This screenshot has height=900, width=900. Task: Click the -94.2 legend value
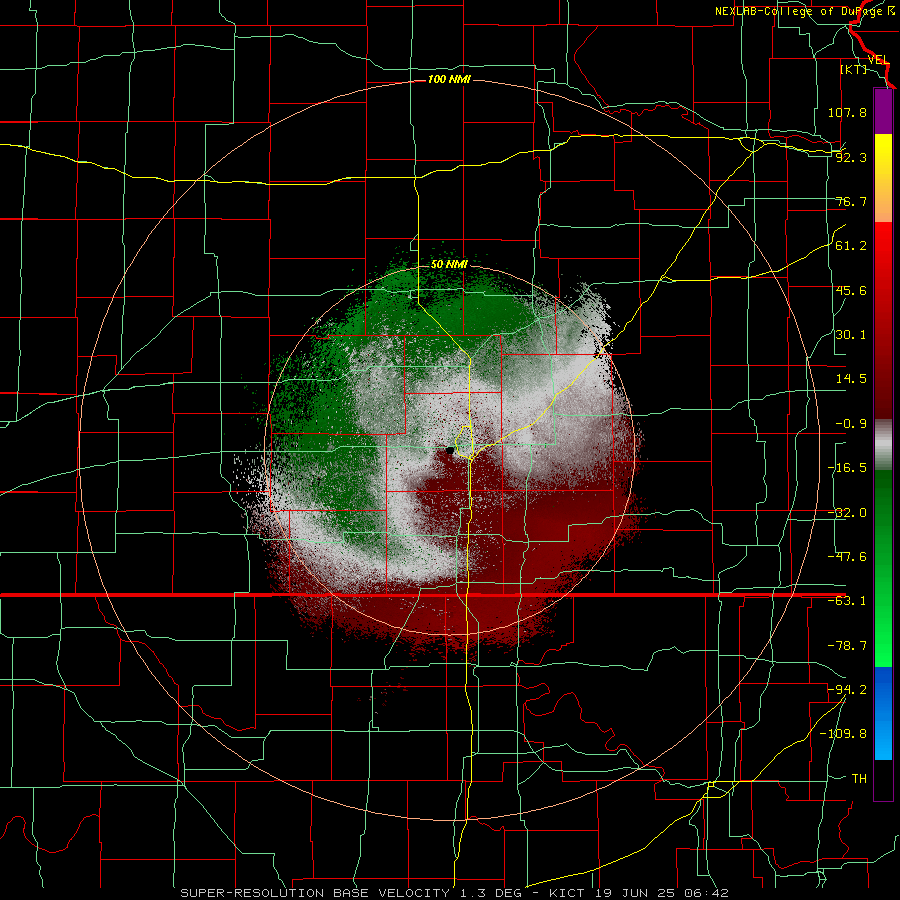[x=847, y=689]
